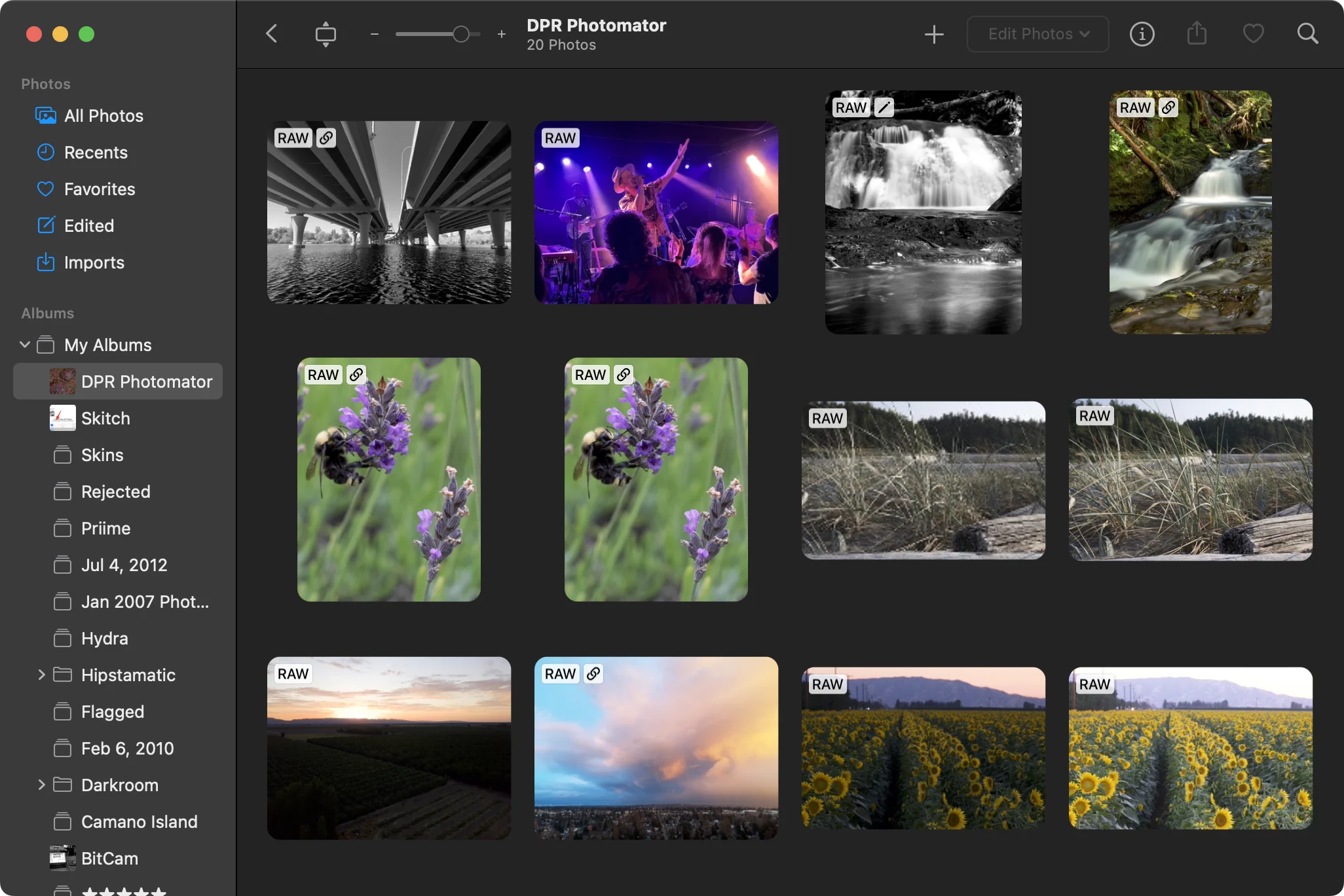Select the Edited sidebar item

tap(89, 226)
